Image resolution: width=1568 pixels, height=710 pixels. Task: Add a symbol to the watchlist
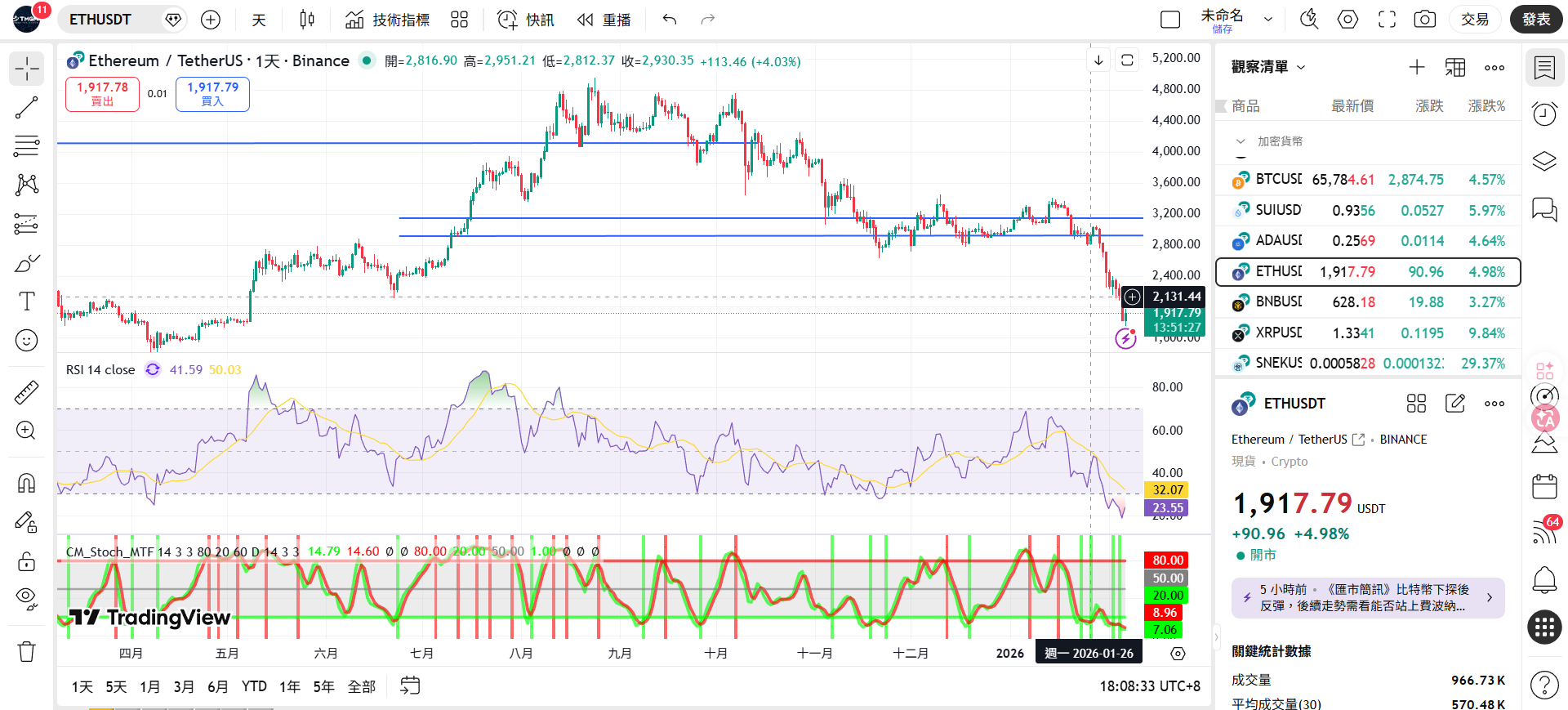[x=1417, y=68]
